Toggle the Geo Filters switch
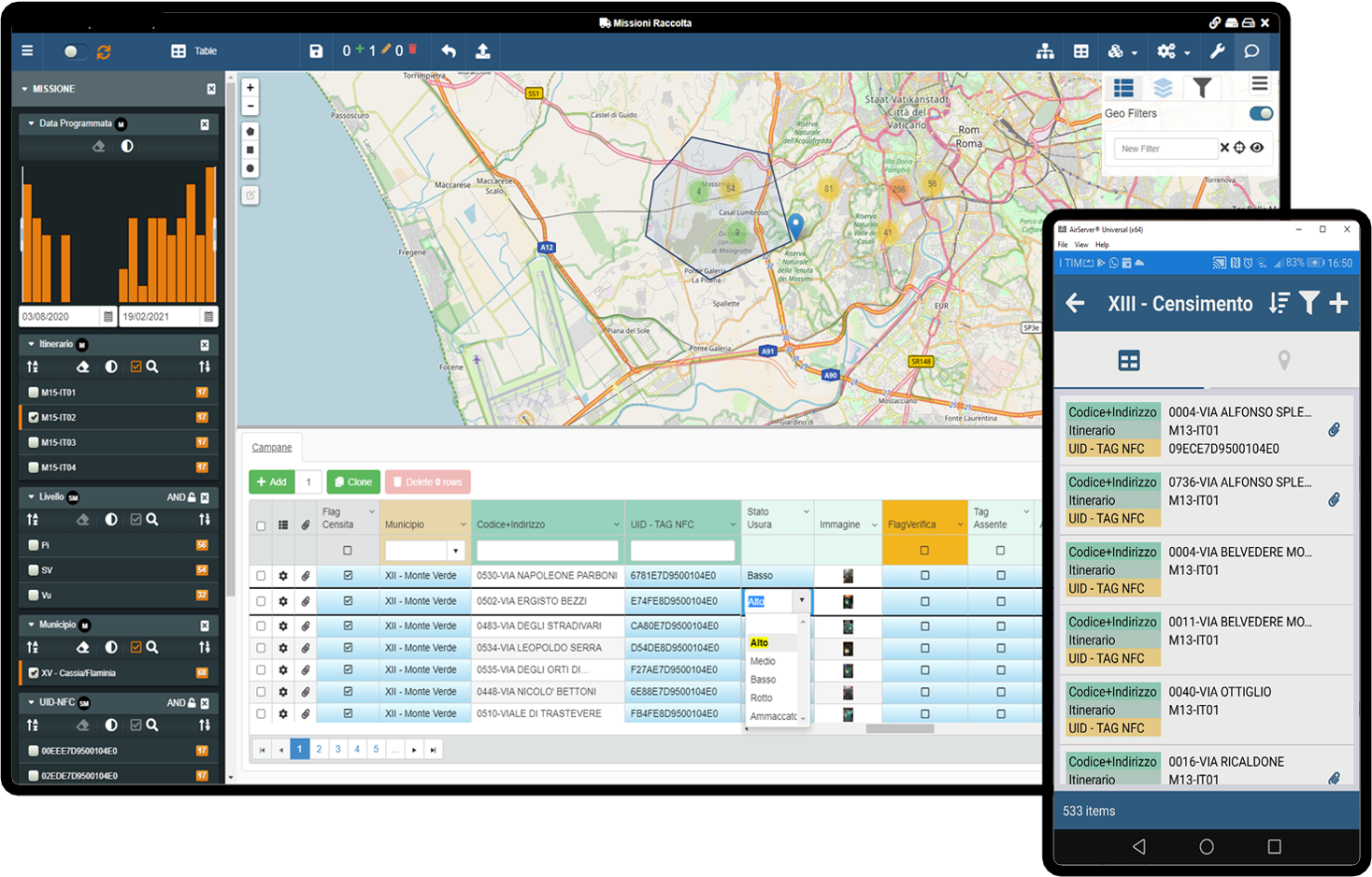The image size is (1372, 877). [x=1261, y=113]
